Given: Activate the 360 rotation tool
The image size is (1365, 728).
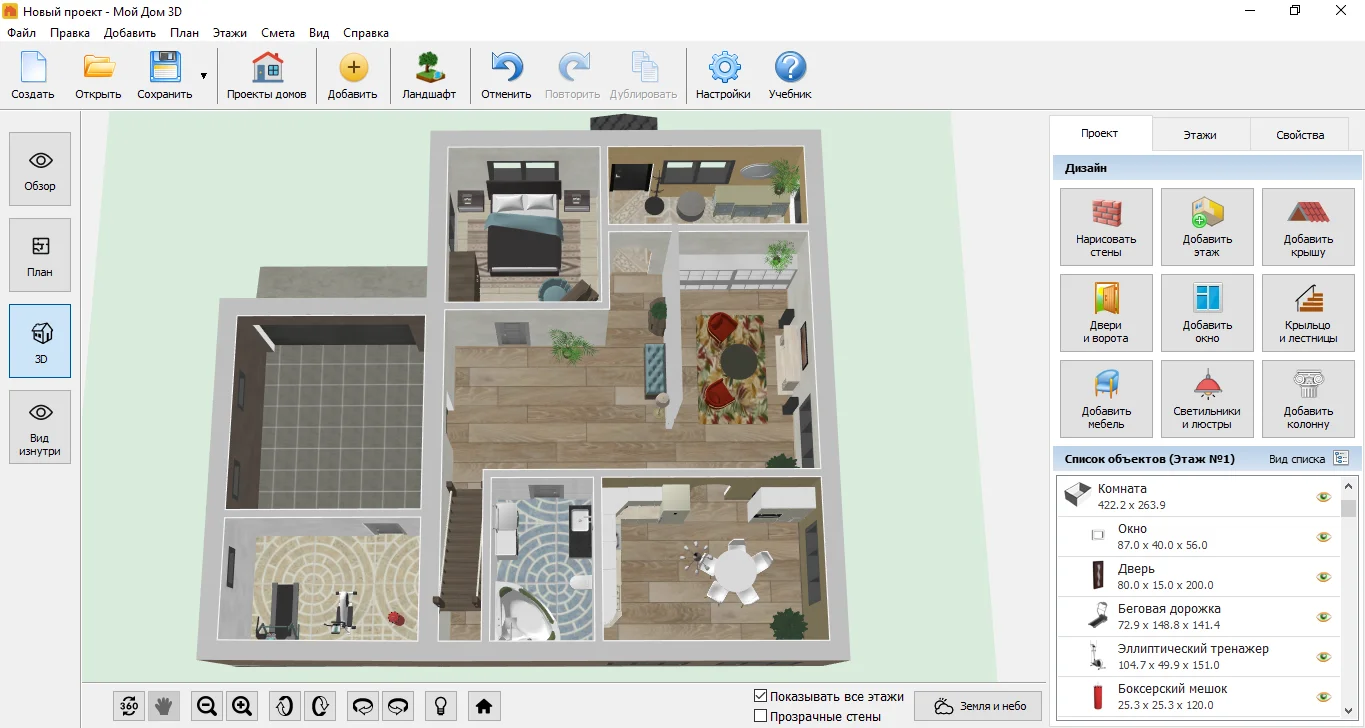Looking at the screenshot, I should pyautogui.click(x=129, y=706).
